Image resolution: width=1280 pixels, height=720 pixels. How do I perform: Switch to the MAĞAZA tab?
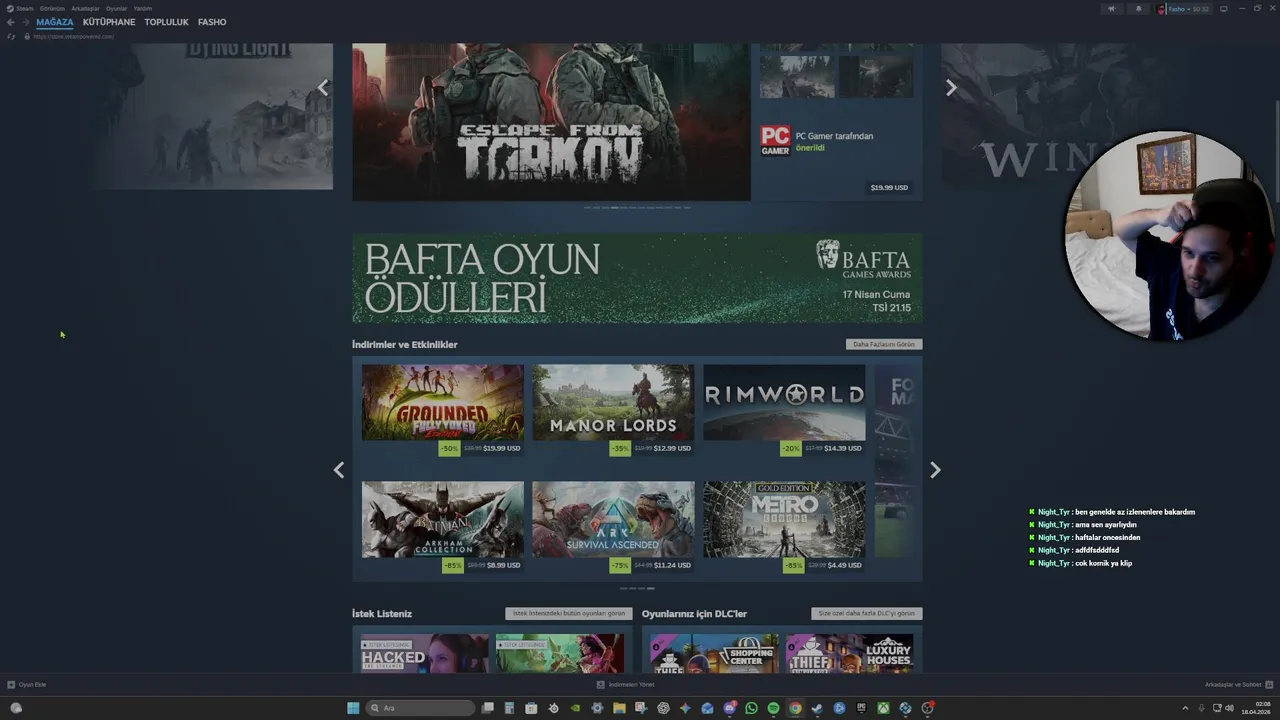click(x=55, y=22)
